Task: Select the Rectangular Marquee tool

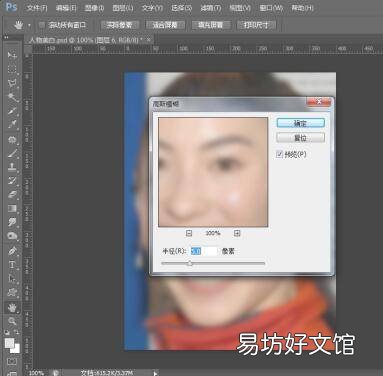Action: click(x=12, y=69)
